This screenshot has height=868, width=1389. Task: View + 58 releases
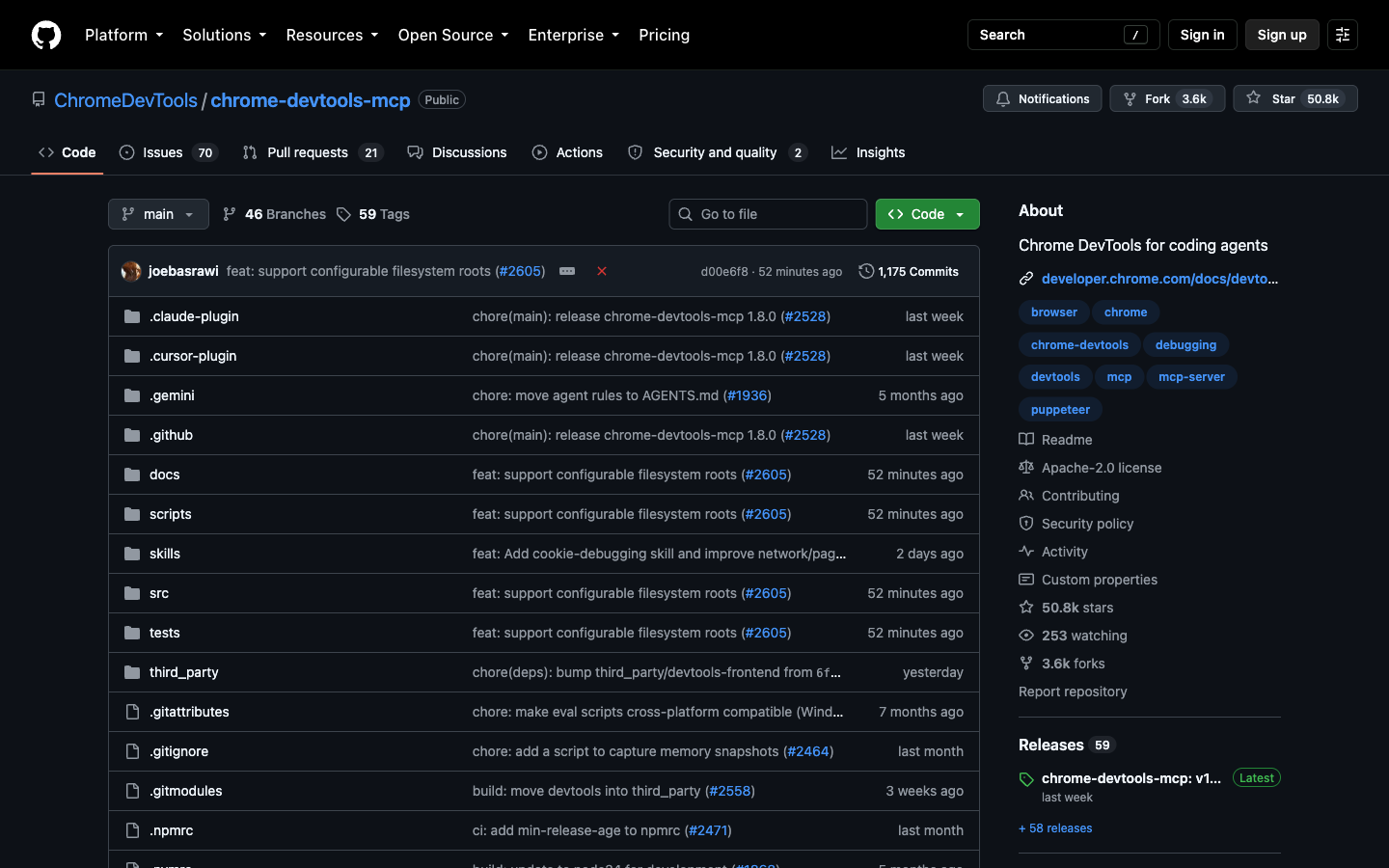click(1055, 828)
